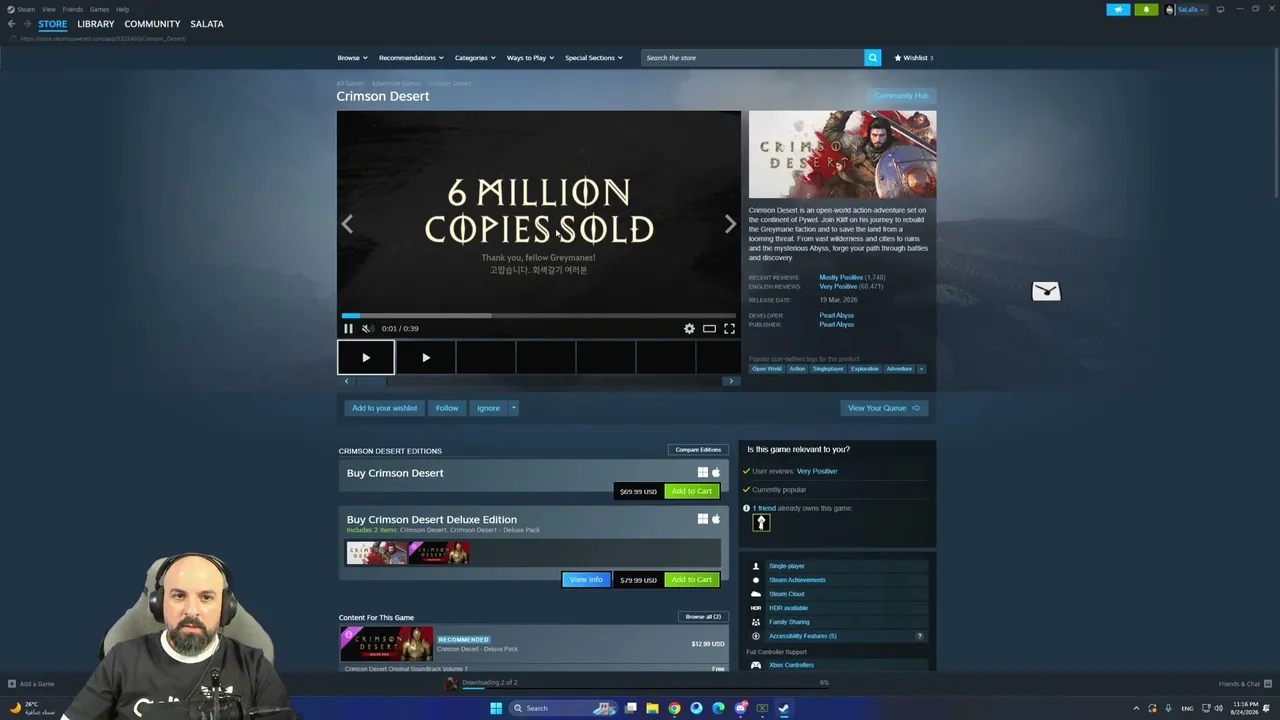This screenshot has height=720, width=1280.
Task: Browse all content for this game
Action: (x=703, y=617)
